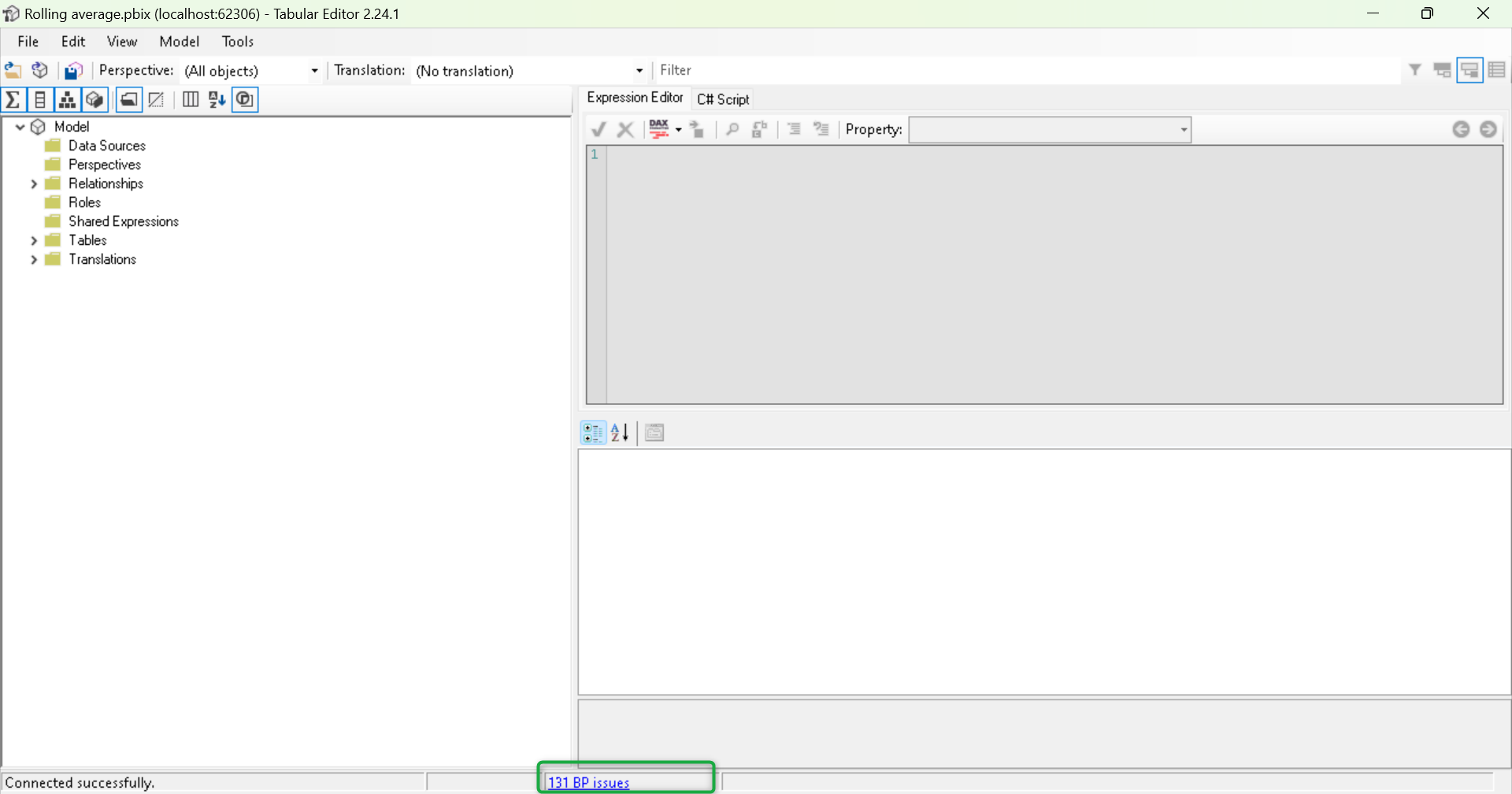Toggle visibility of hierarchies in the explorer tree
This screenshot has width=1512, height=794.
[68, 99]
